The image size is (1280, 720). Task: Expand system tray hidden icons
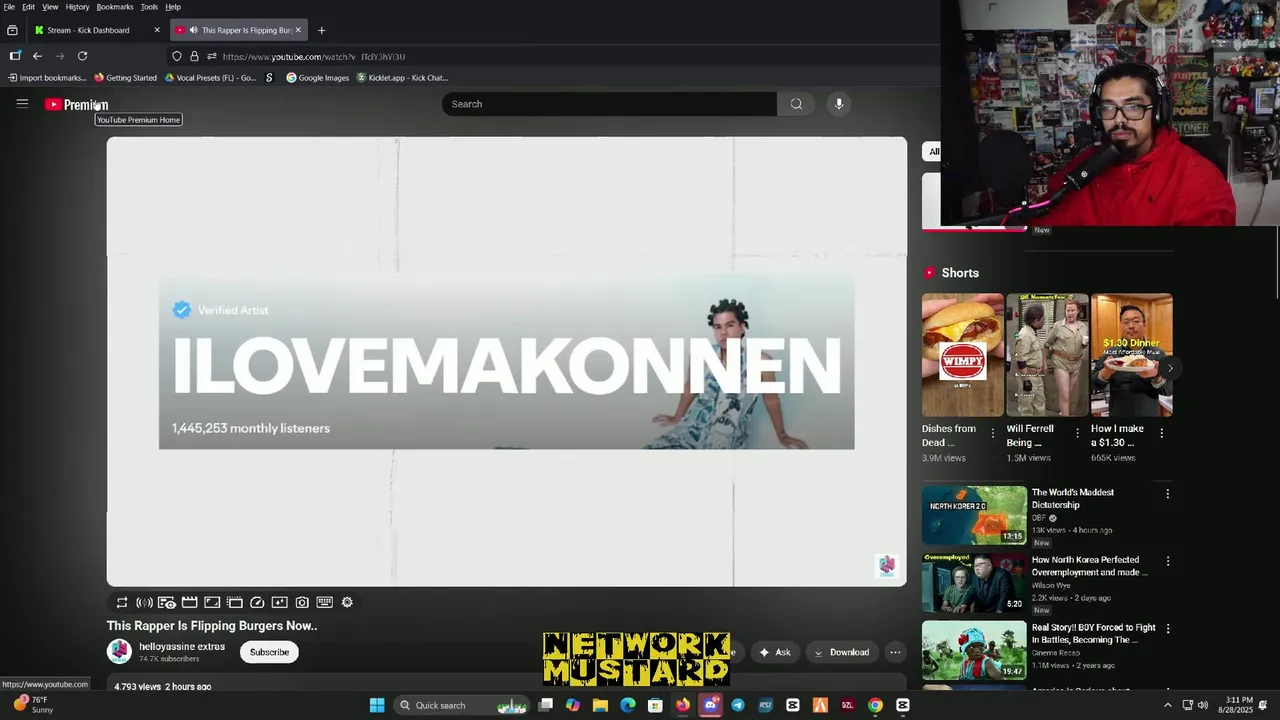[x=1167, y=705]
